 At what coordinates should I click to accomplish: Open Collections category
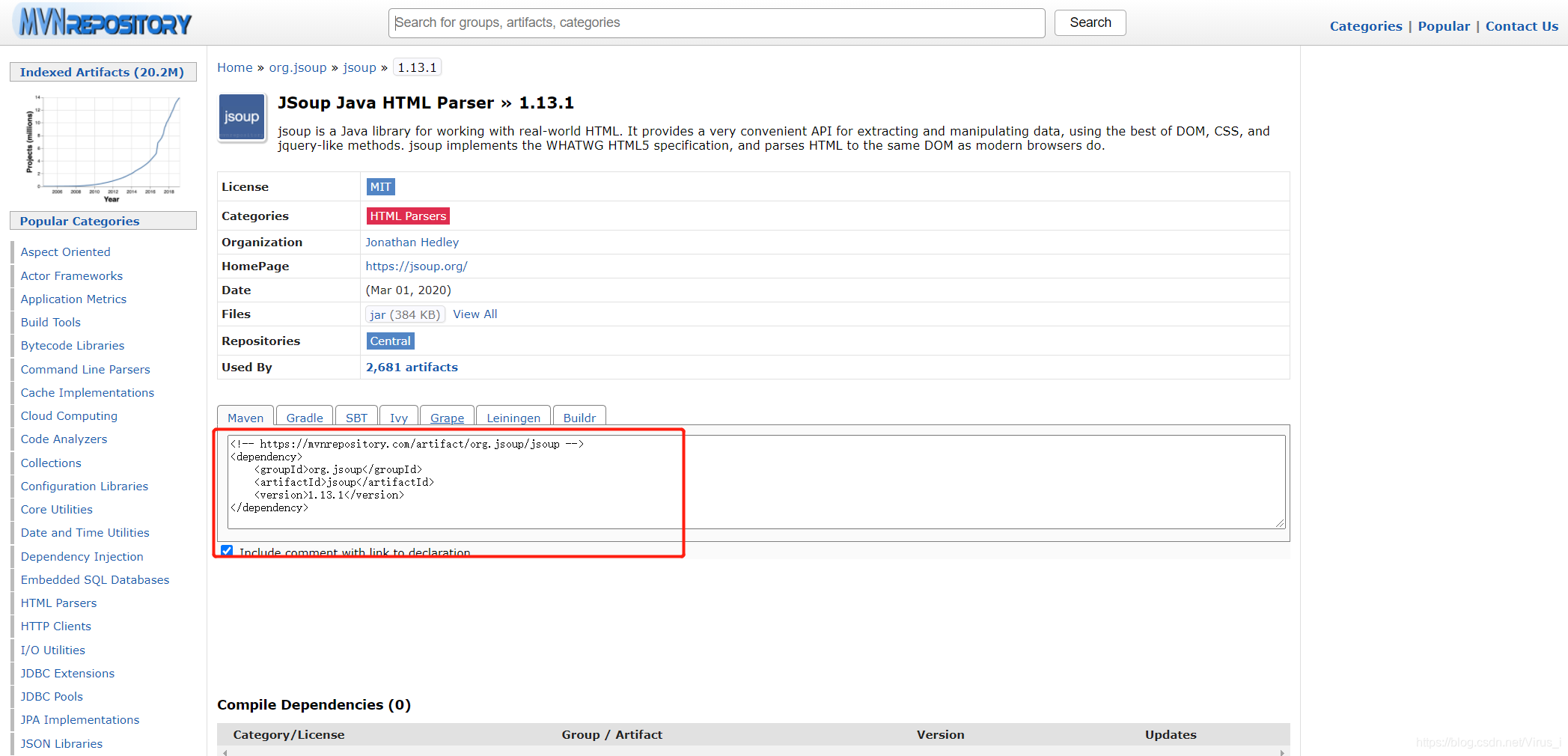click(x=51, y=463)
